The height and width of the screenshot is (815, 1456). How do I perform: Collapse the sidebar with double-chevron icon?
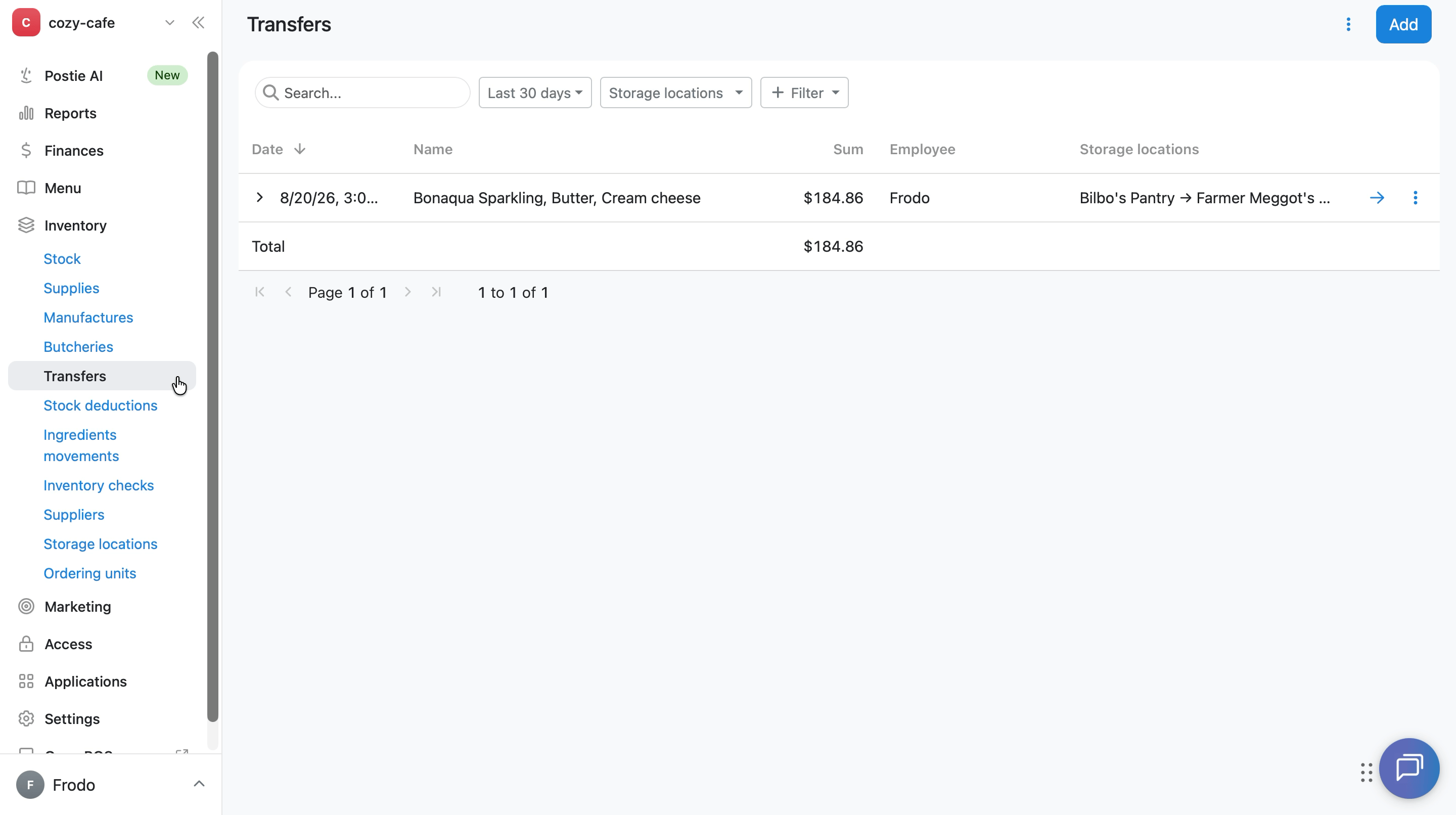point(198,23)
